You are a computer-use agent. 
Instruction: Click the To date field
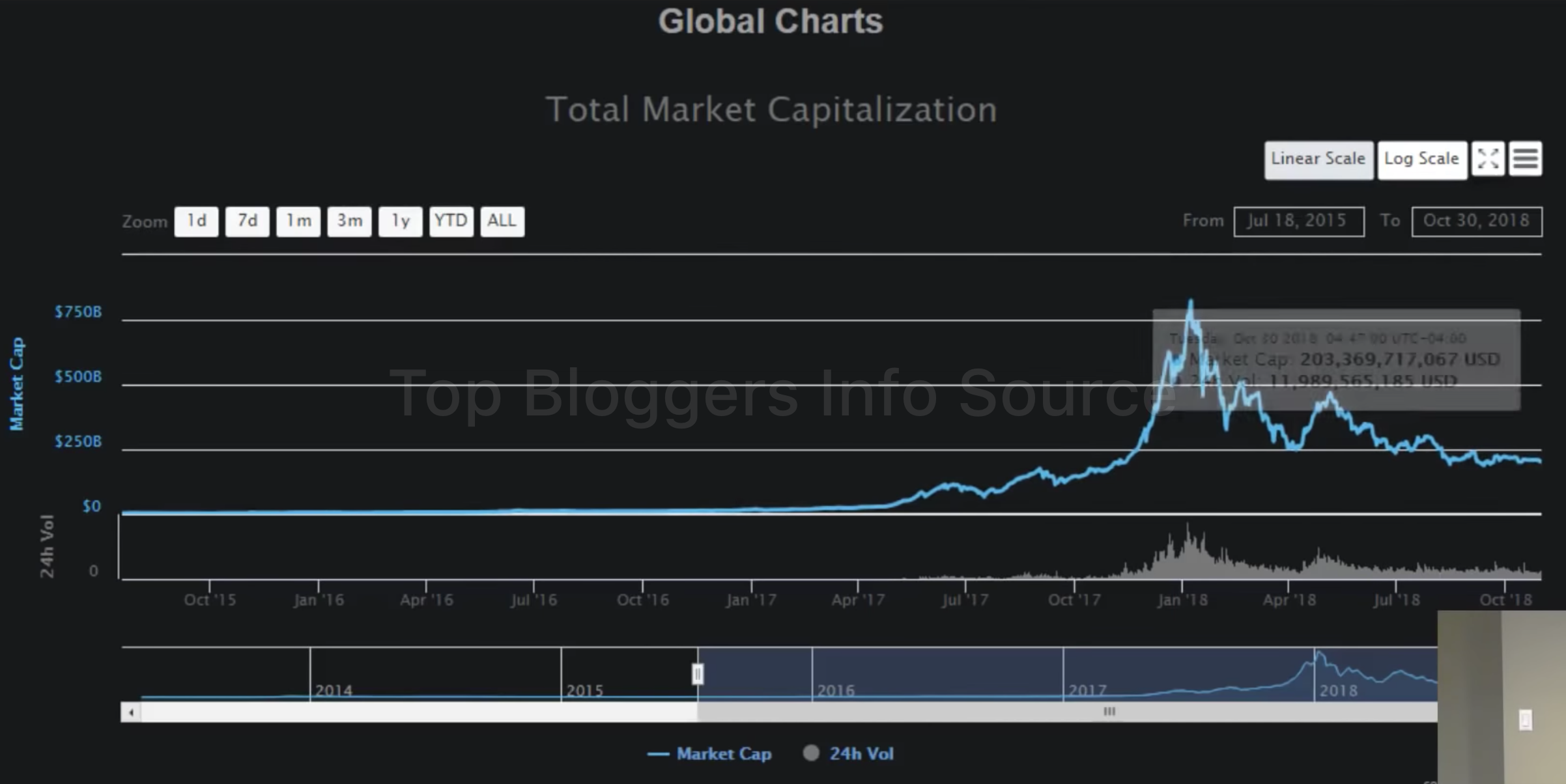click(1476, 221)
